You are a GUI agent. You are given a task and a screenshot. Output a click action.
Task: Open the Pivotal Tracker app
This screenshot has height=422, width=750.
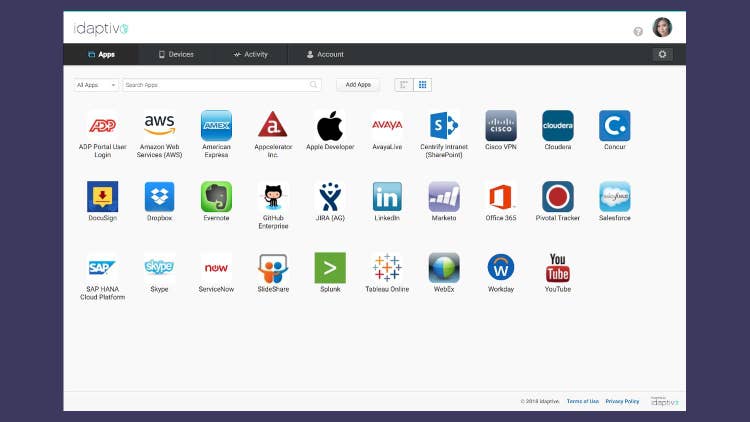pyautogui.click(x=558, y=197)
